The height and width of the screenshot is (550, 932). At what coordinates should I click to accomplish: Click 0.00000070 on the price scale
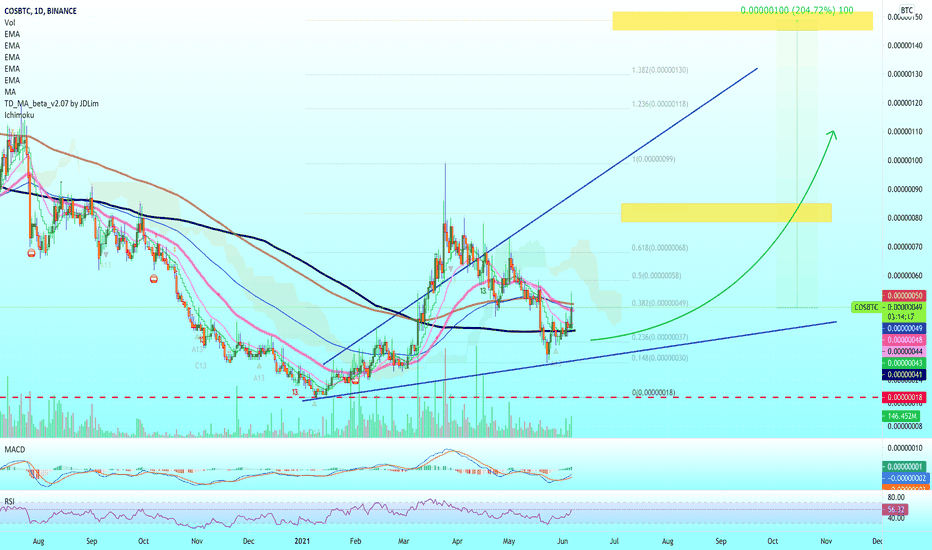point(905,247)
